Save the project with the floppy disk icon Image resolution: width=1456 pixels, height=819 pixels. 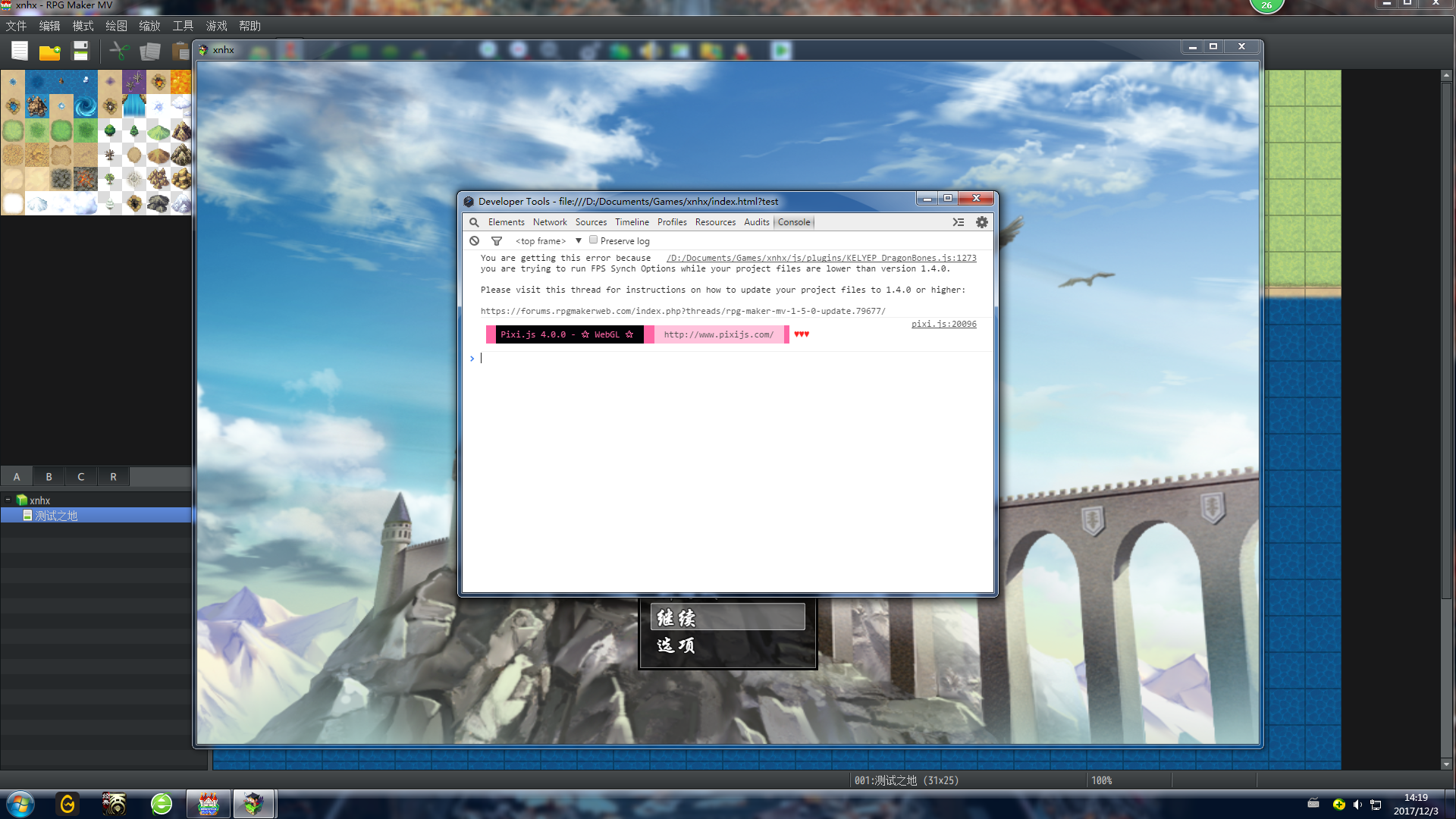[80, 51]
